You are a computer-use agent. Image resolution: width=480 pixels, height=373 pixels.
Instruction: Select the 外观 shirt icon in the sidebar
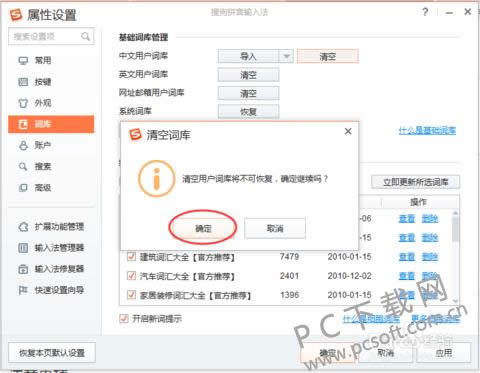[23, 103]
